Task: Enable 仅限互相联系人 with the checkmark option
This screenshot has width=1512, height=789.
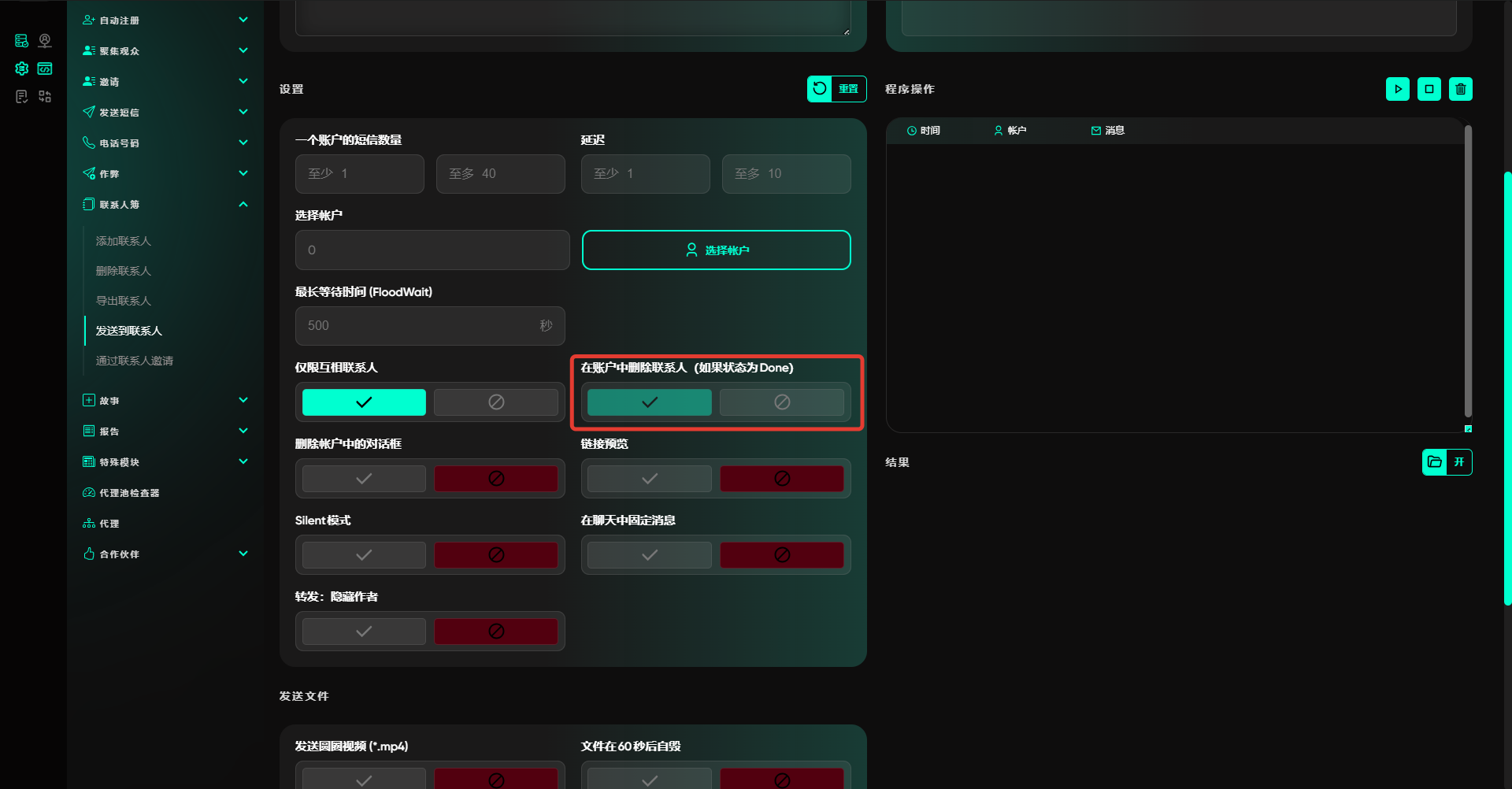Action: (x=364, y=402)
